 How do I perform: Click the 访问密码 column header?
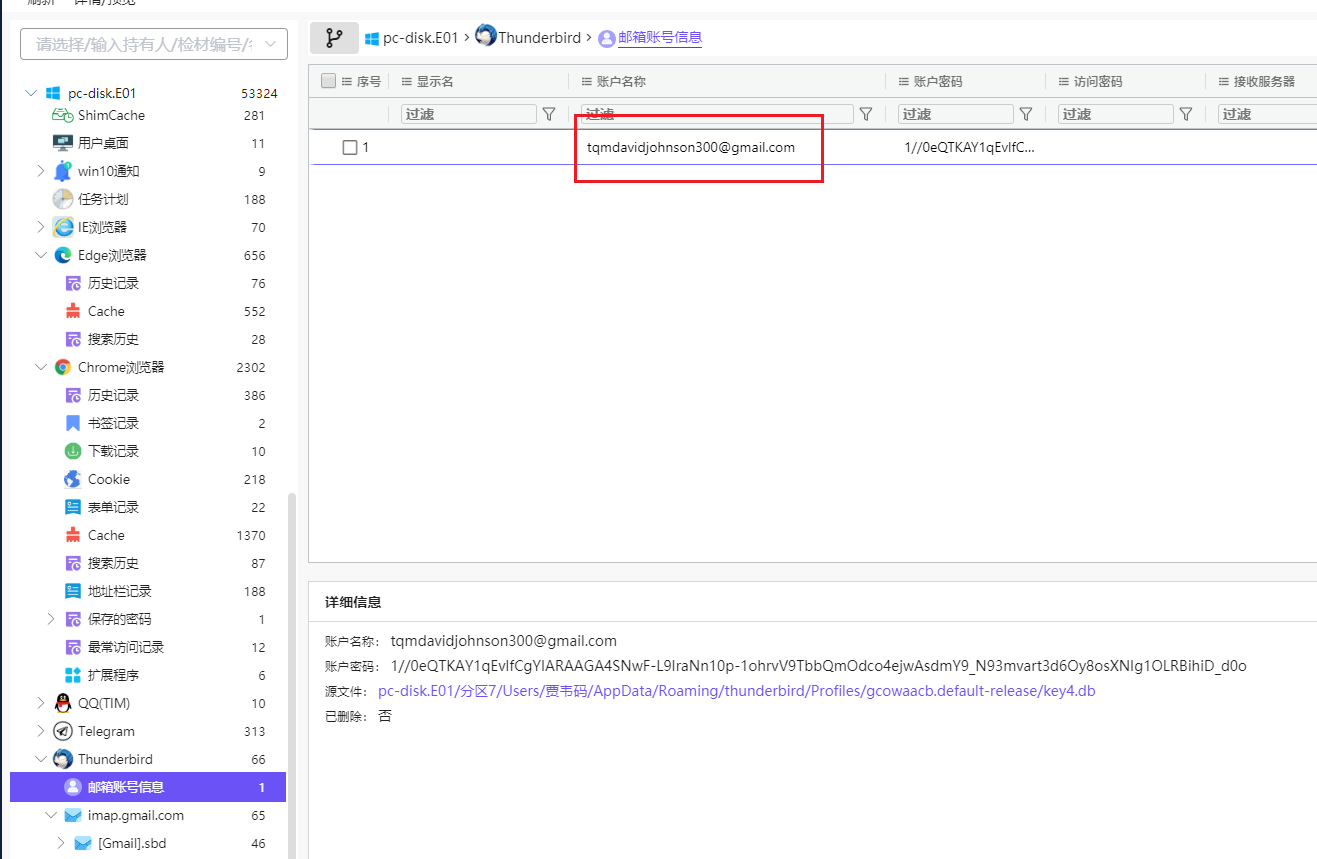[x=1098, y=81]
